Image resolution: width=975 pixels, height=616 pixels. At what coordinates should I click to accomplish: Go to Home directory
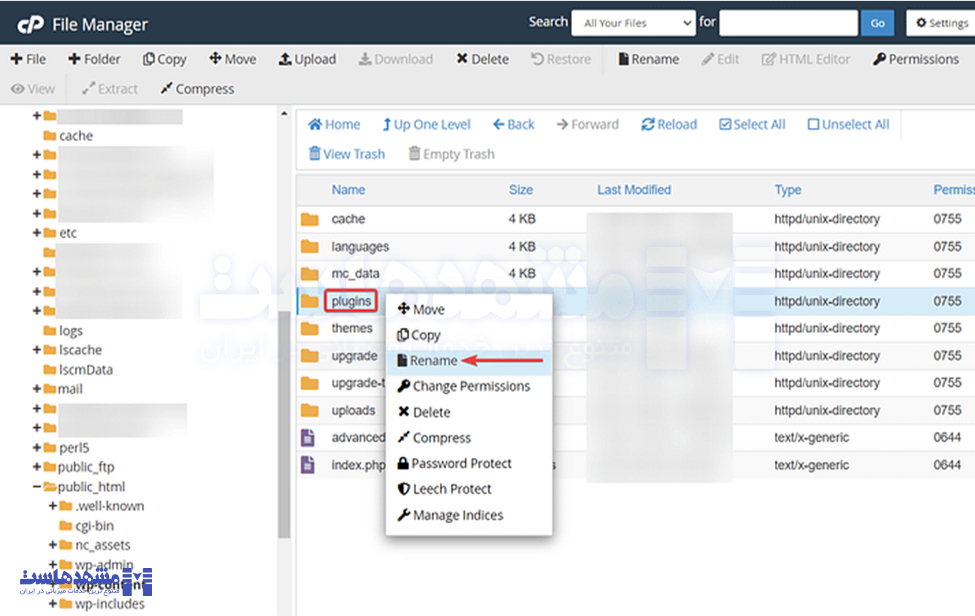click(x=315, y=125)
